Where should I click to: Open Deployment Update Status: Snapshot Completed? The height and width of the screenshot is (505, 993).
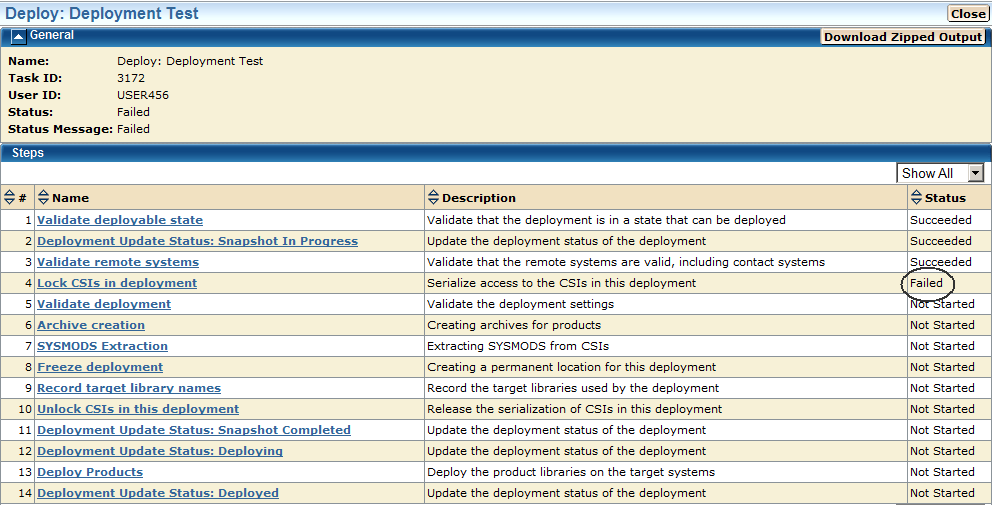pyautogui.click(x=194, y=430)
